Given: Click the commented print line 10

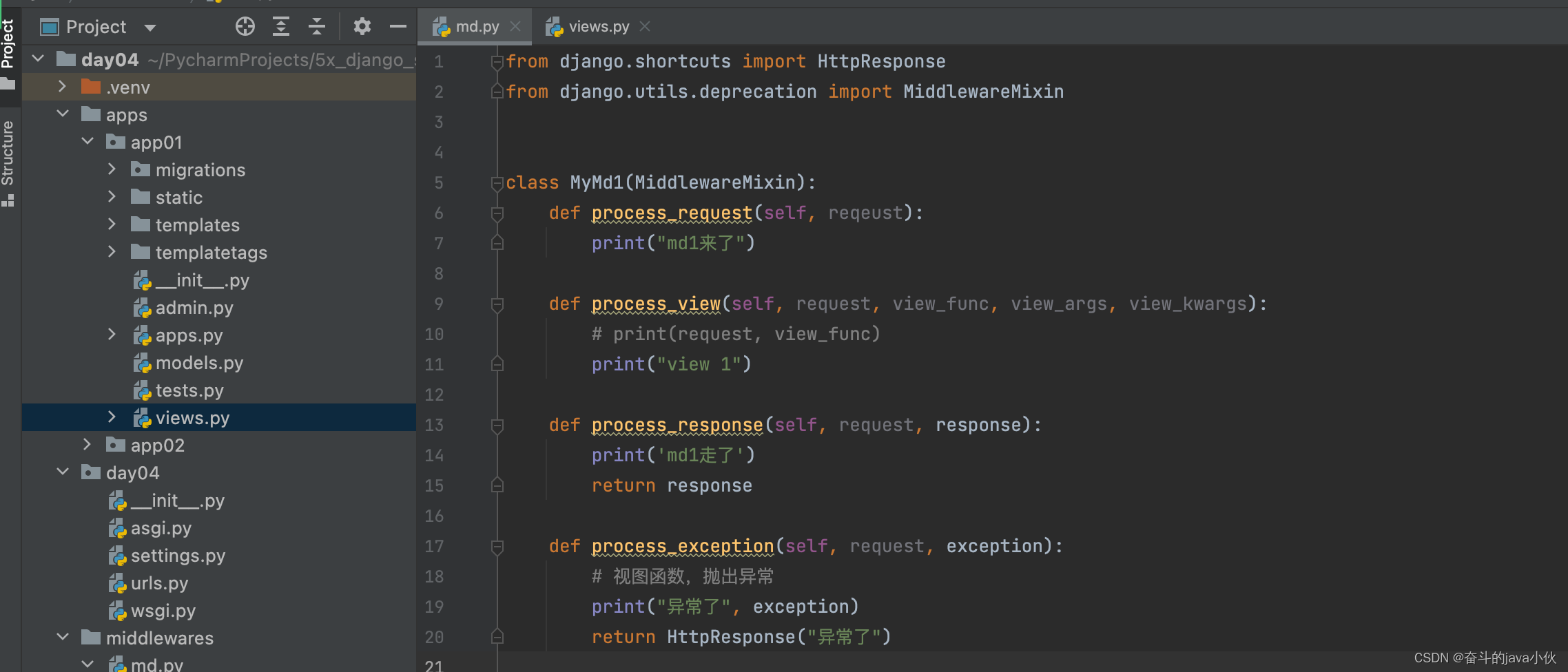Looking at the screenshot, I should coord(736,335).
